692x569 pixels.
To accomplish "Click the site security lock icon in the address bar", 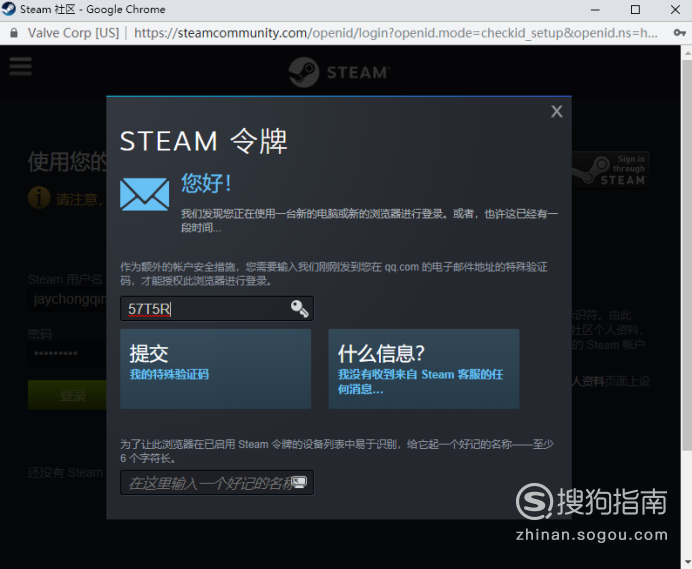I will click(14, 33).
